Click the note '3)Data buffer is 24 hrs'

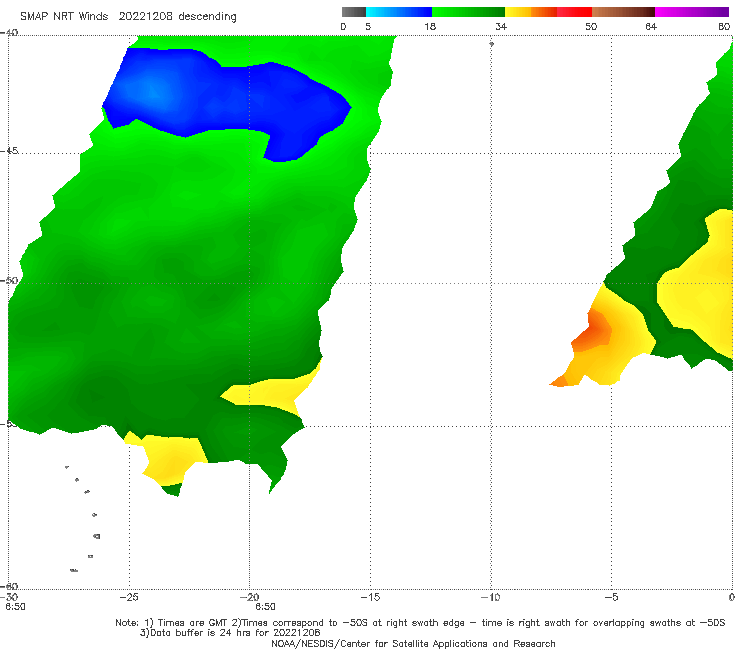point(230,633)
